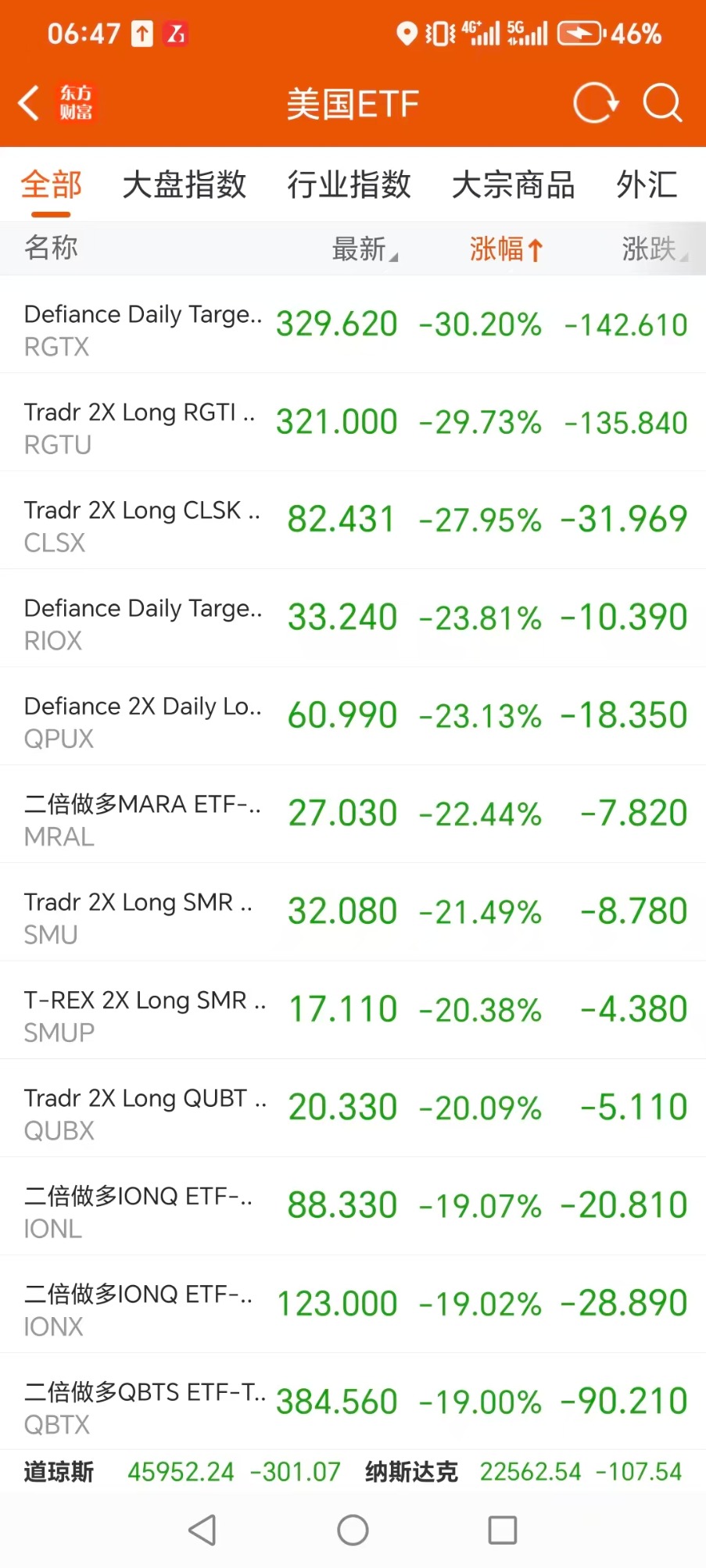Open the 外汇 tab
This screenshot has width=706, height=1568.
(x=647, y=185)
